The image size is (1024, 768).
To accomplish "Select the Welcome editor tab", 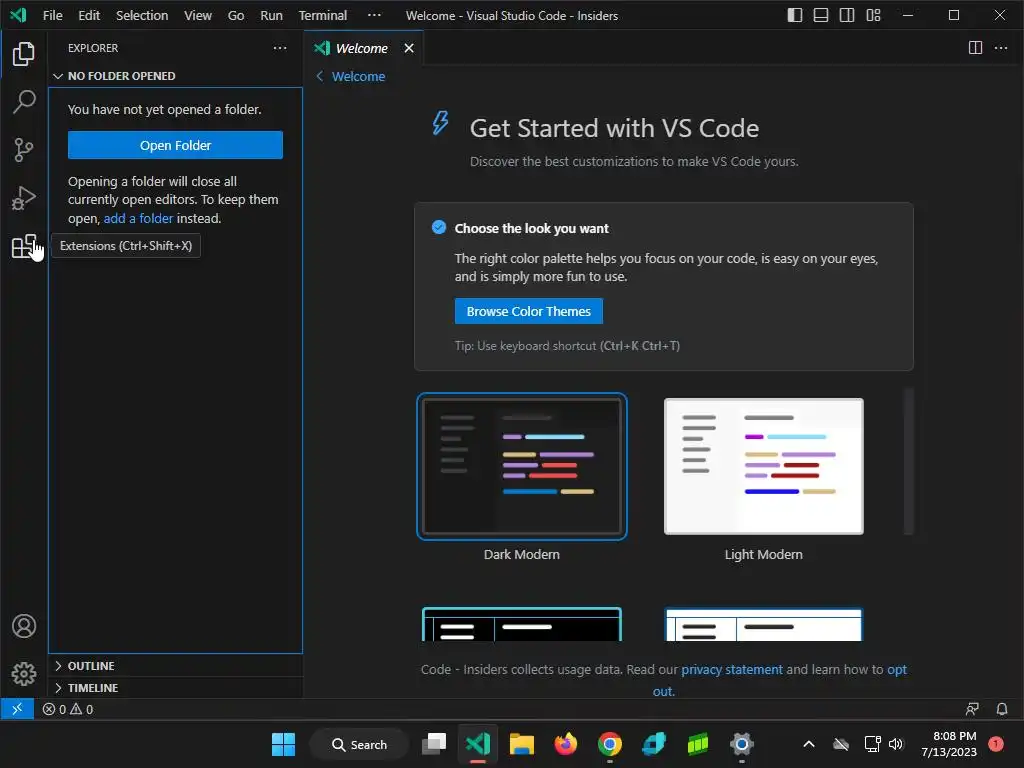I will tap(361, 48).
